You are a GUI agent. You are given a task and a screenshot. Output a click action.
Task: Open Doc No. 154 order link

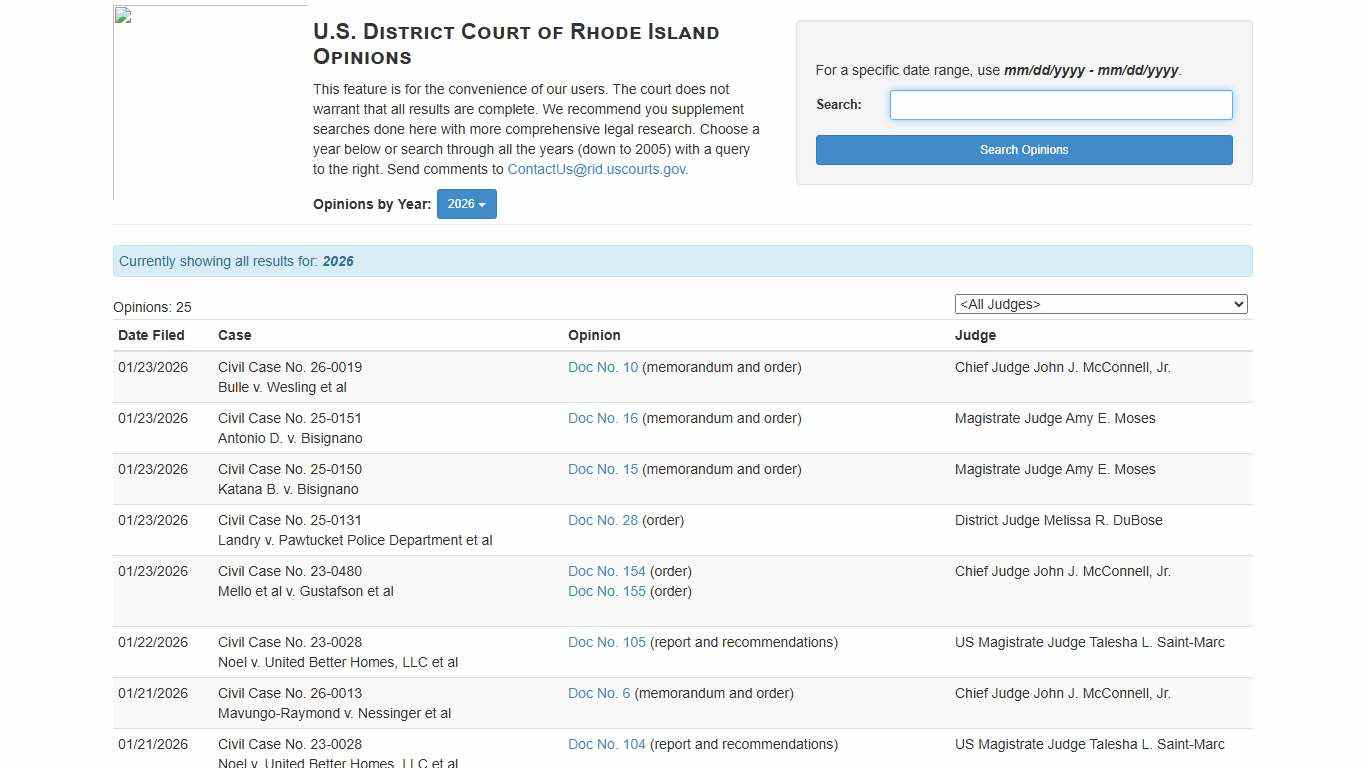pos(606,571)
